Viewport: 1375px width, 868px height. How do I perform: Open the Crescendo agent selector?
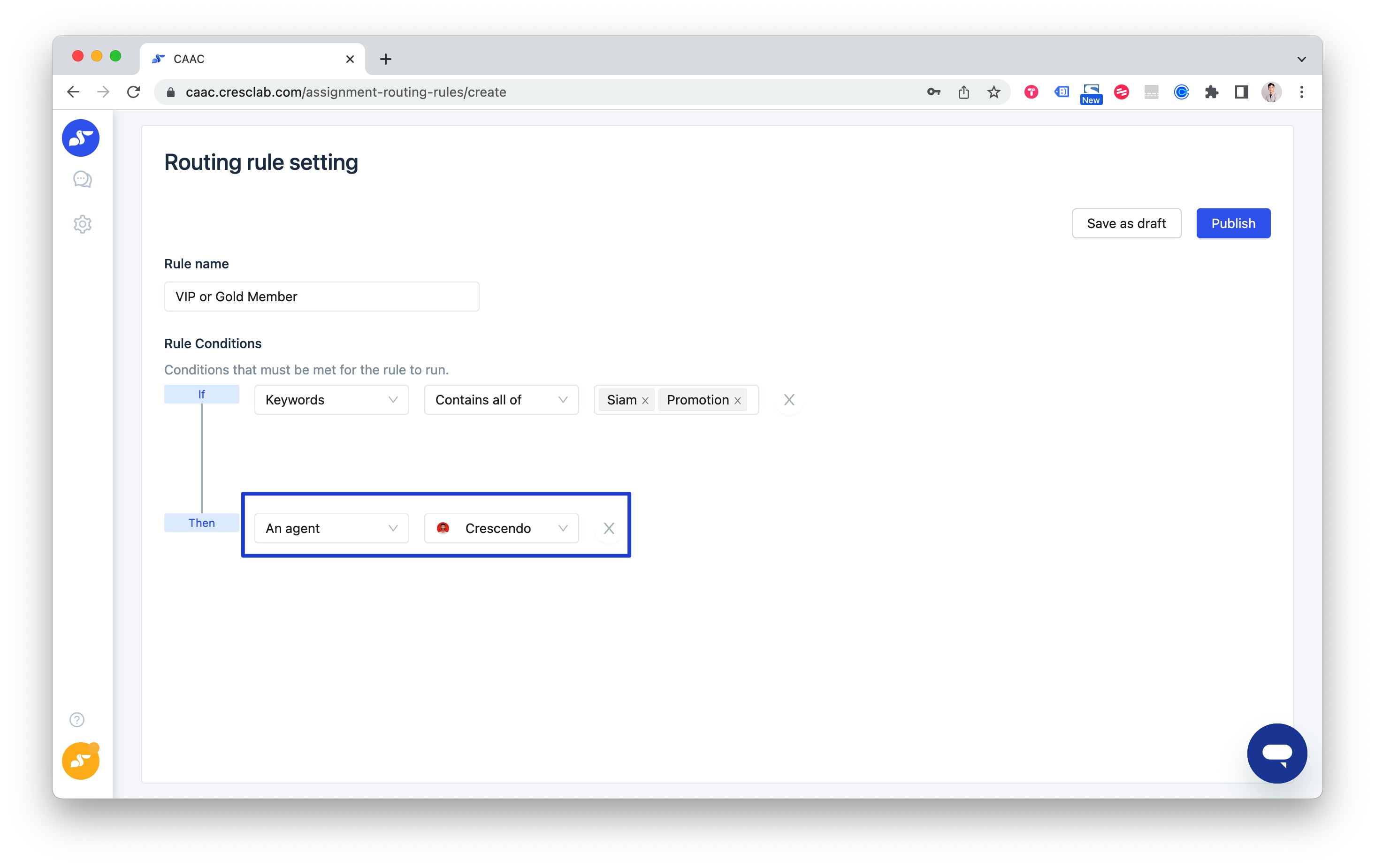click(501, 528)
